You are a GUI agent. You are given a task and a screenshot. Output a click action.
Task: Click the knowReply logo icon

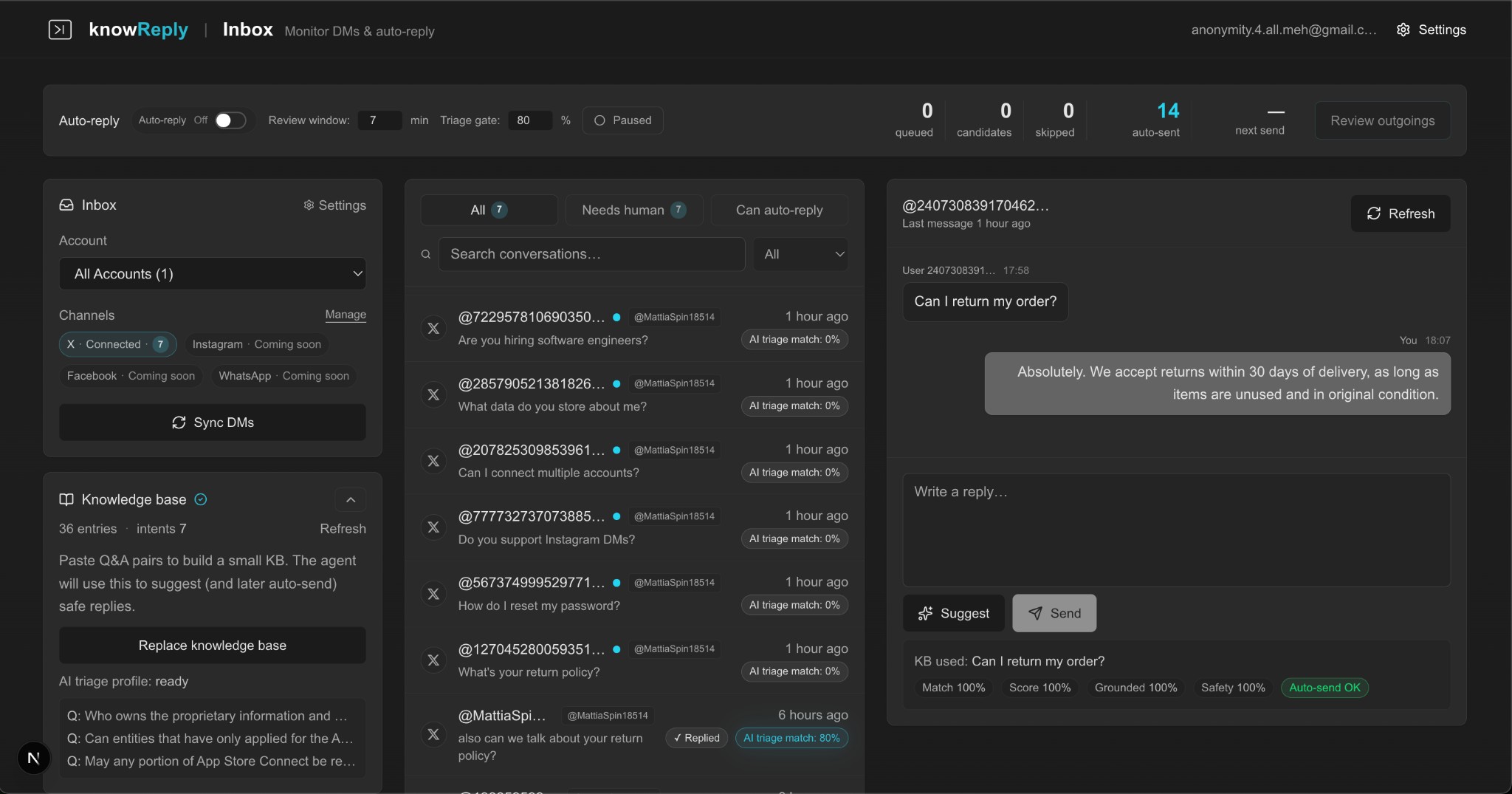(60, 30)
